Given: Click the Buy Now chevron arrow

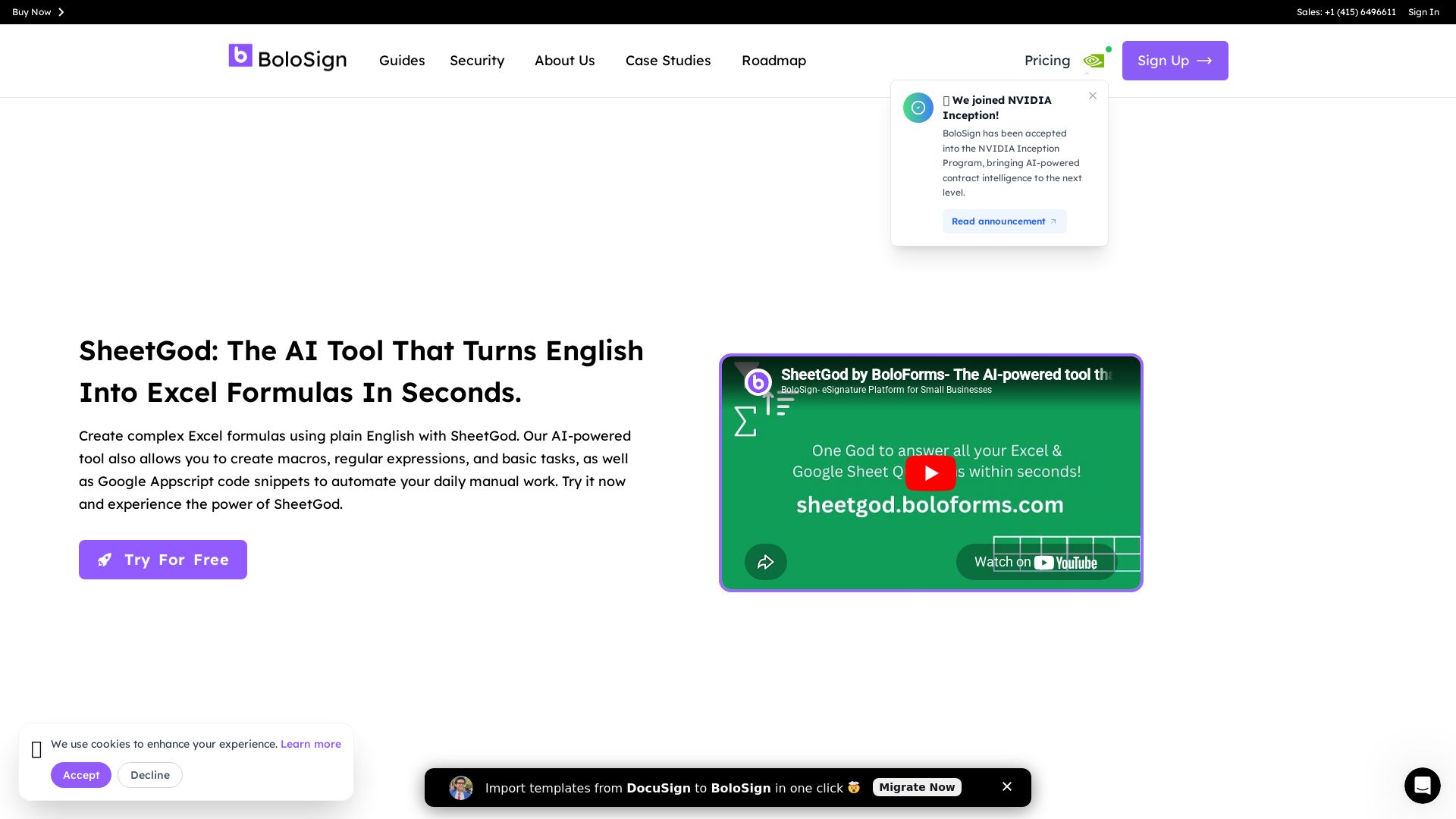Looking at the screenshot, I should pos(61,12).
